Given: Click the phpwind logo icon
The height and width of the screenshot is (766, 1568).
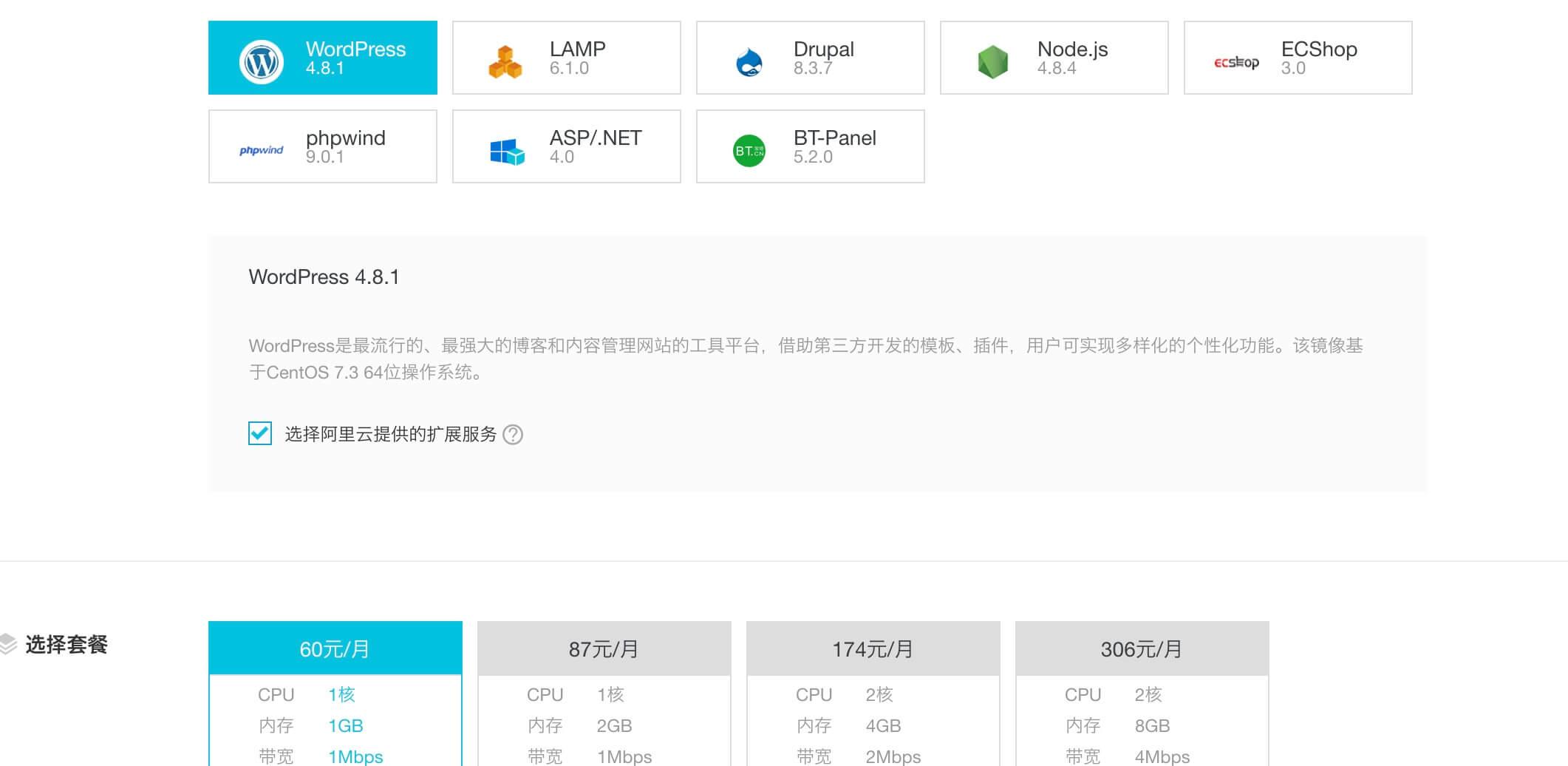Looking at the screenshot, I should coord(261,150).
